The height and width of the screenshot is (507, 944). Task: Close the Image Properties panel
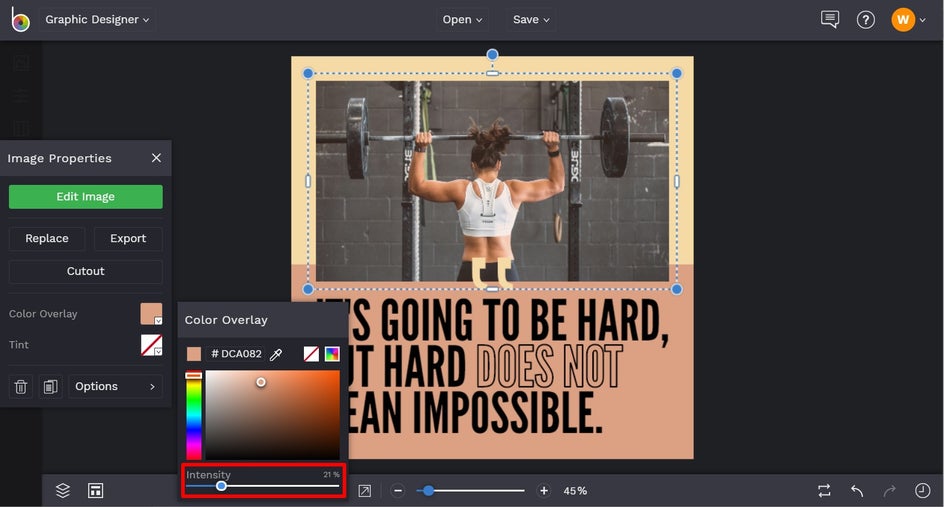tap(157, 158)
